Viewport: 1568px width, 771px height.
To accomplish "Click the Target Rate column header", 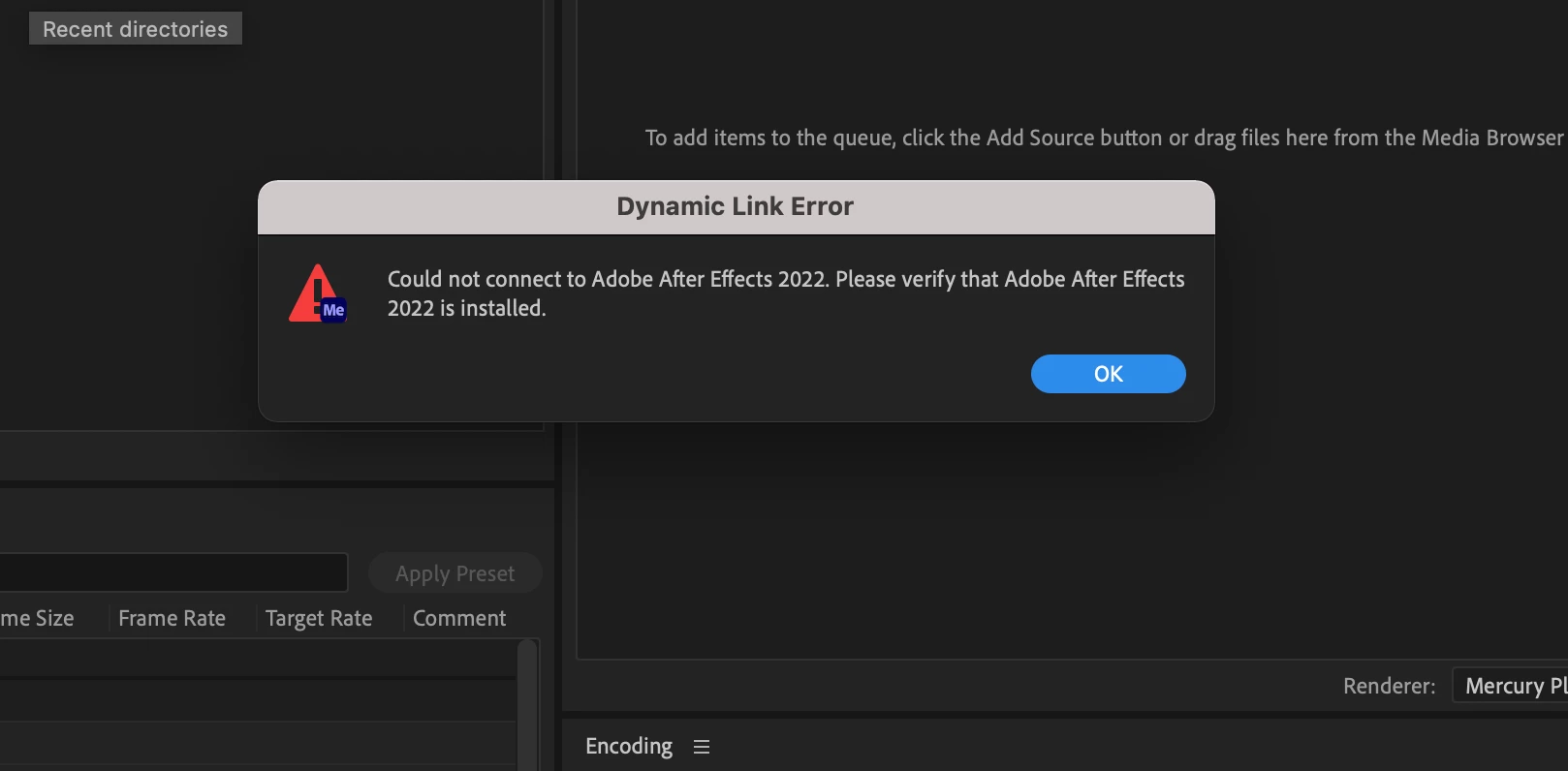I will point(319,618).
